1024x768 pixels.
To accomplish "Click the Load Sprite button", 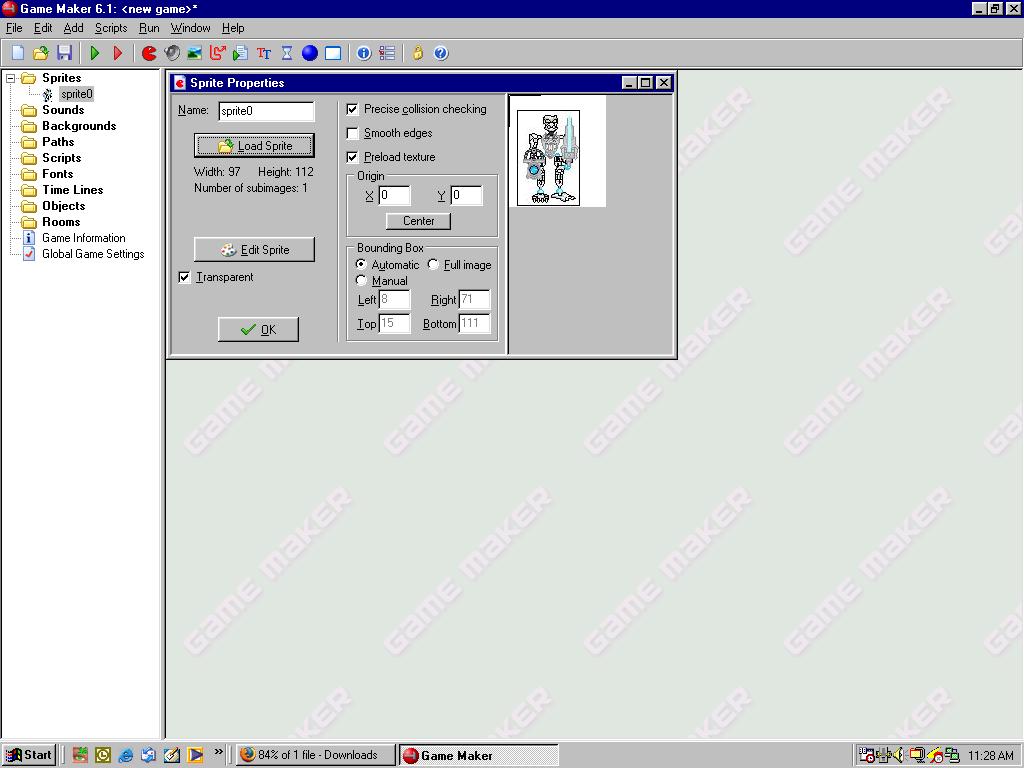I will coord(254,146).
